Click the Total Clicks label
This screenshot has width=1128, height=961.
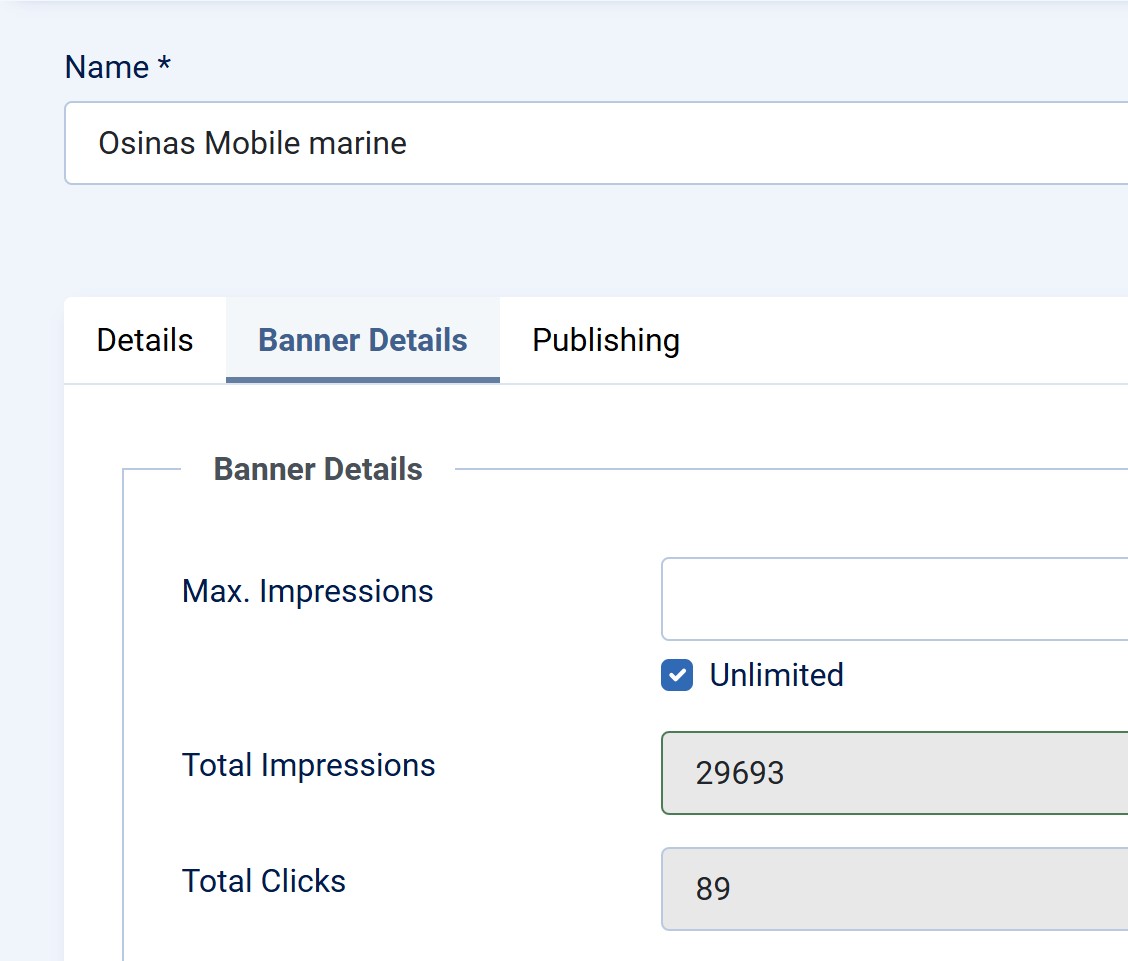pos(263,881)
